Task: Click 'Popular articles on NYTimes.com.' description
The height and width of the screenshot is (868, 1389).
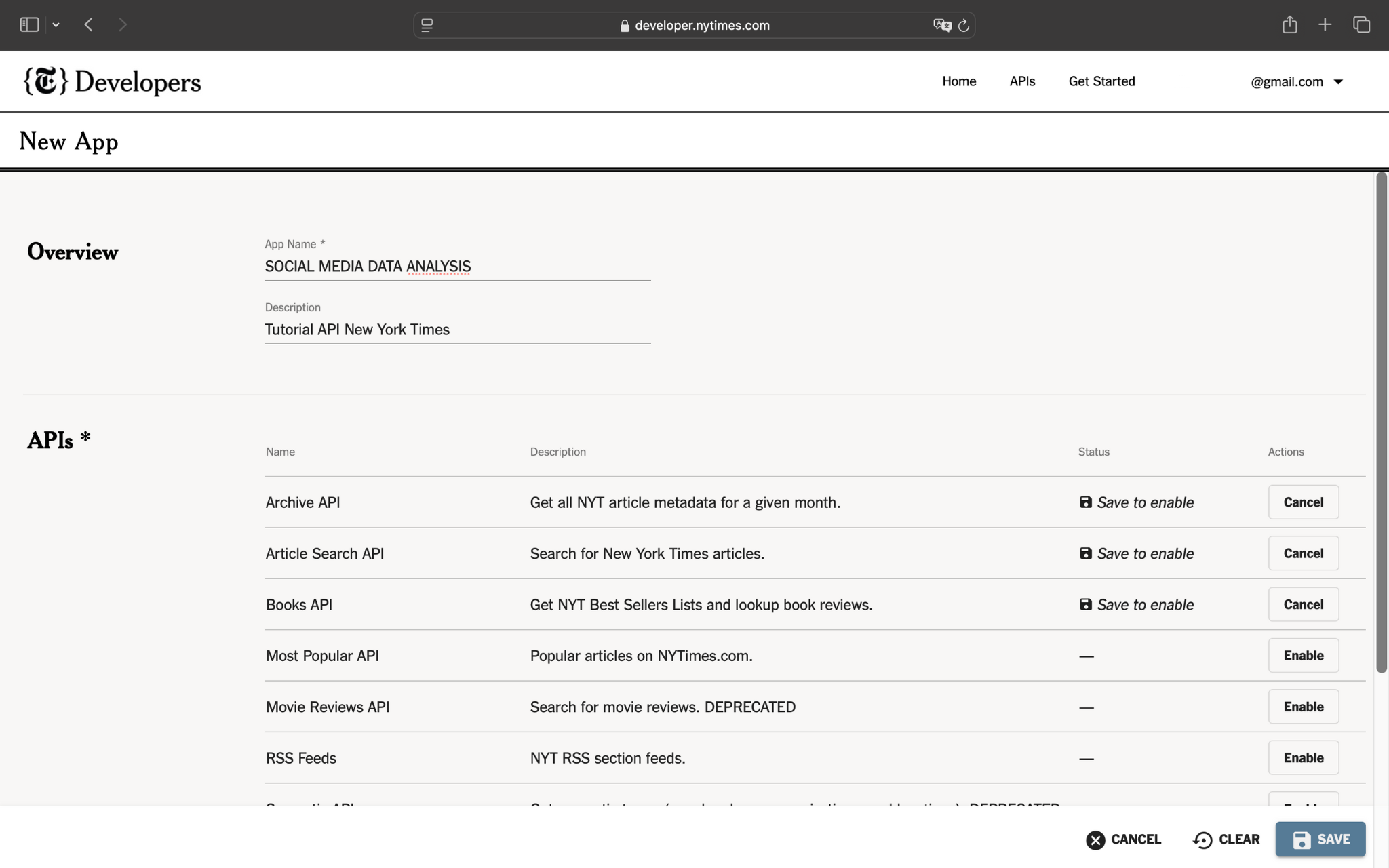Action: [641, 656]
